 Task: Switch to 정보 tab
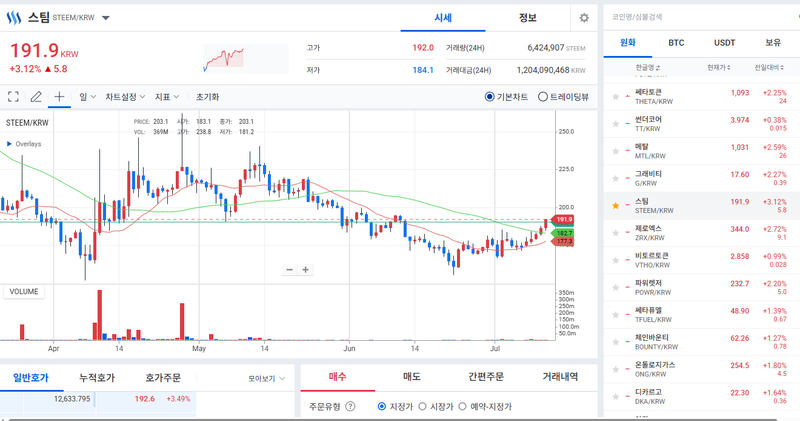point(528,18)
